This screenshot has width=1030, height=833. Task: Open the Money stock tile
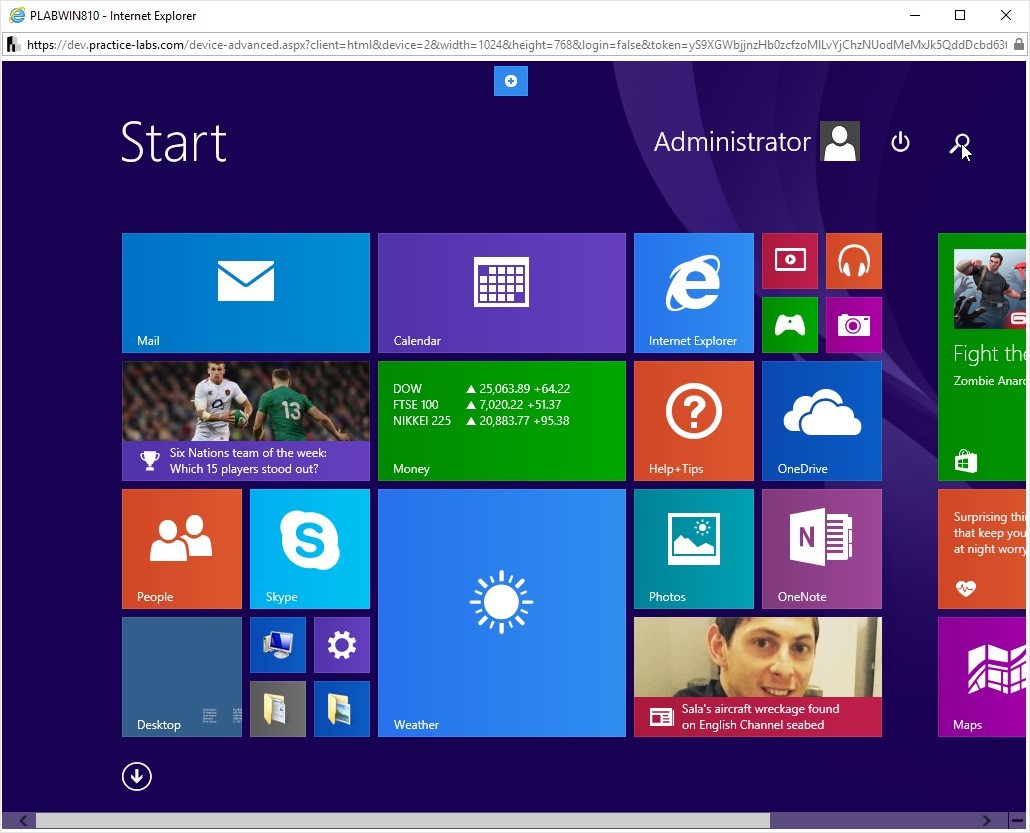coord(502,421)
